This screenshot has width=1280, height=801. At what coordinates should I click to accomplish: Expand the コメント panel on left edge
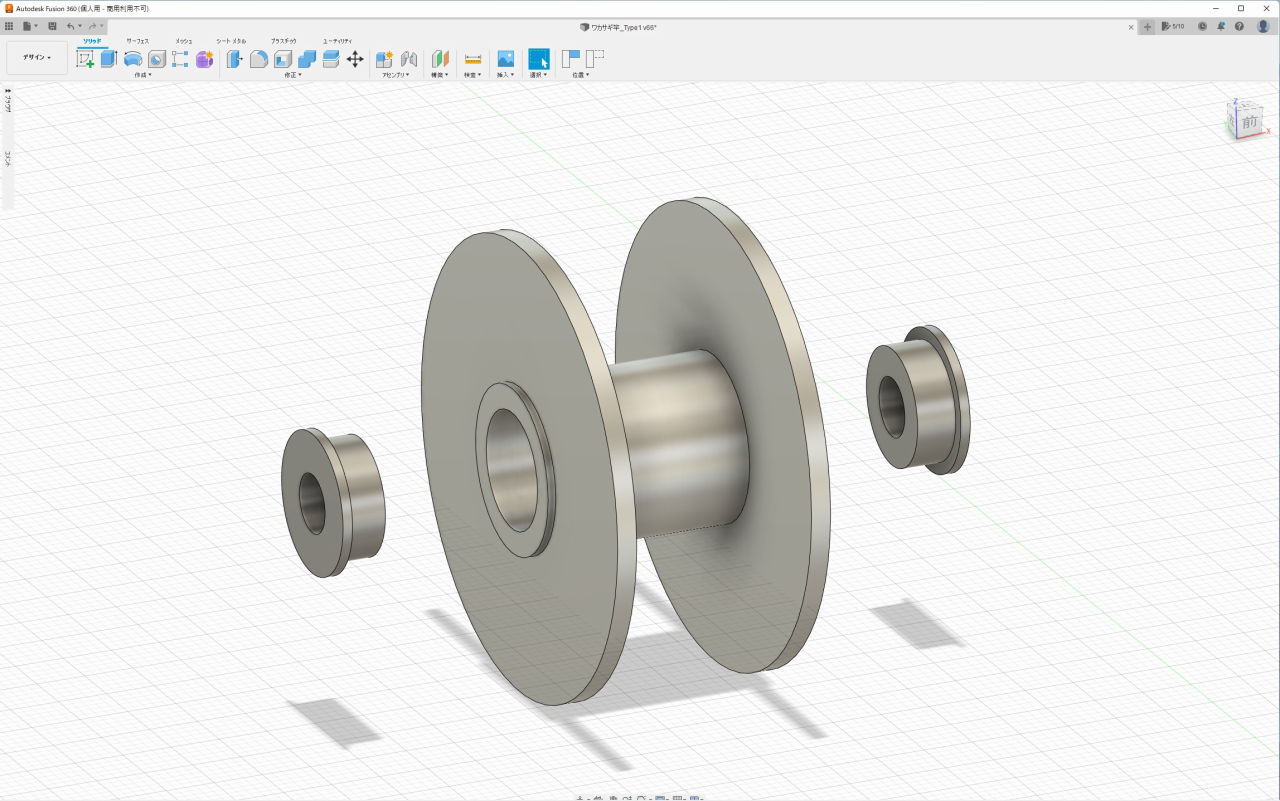point(7,159)
